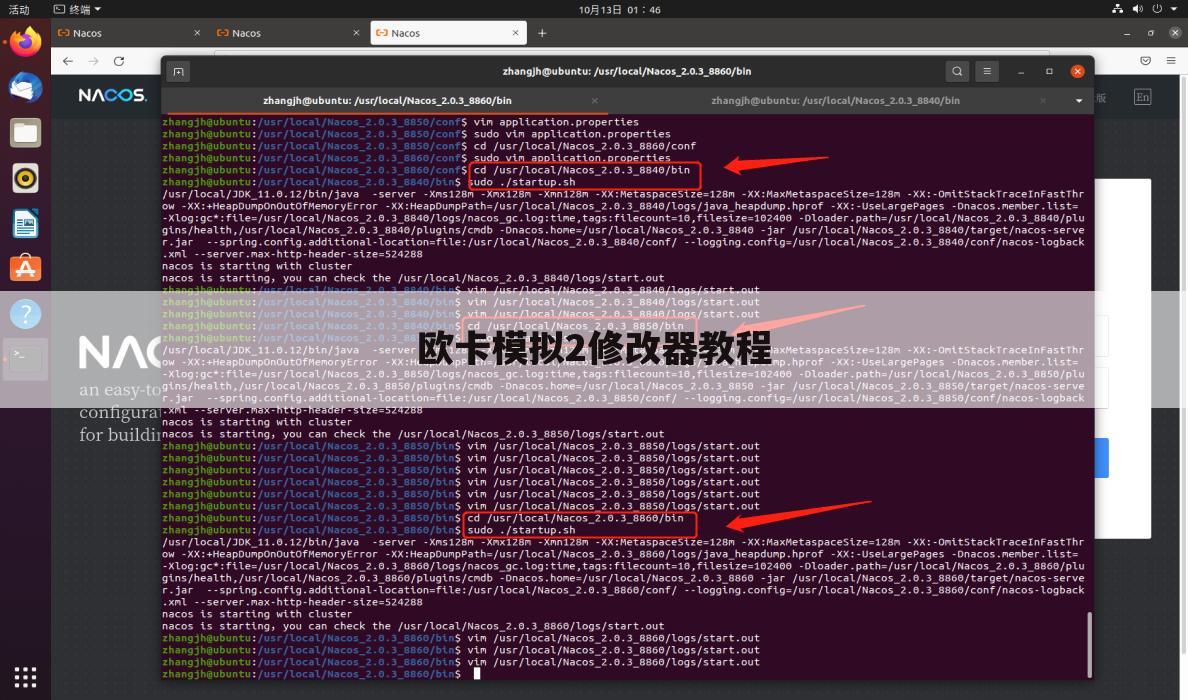
Task: Open Thunderbird mail from the dock
Action: click(x=25, y=87)
